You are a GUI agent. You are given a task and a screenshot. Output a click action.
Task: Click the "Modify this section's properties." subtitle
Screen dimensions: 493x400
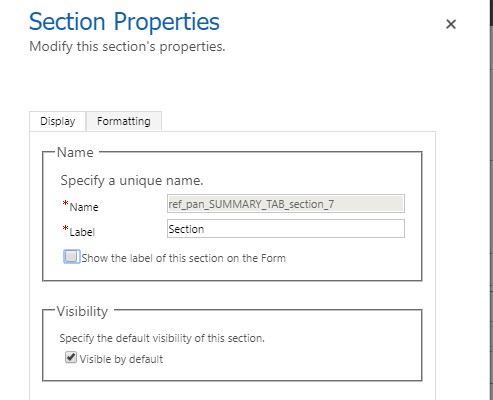tap(127, 46)
